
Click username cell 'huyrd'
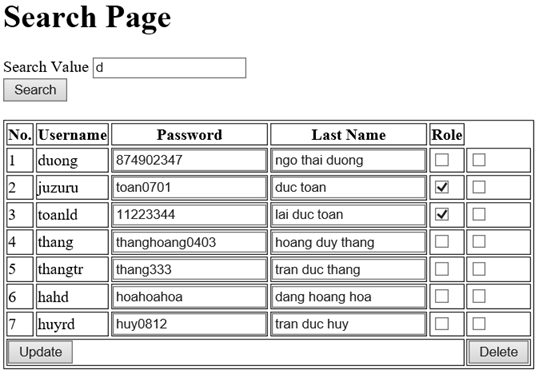[x=72, y=324]
